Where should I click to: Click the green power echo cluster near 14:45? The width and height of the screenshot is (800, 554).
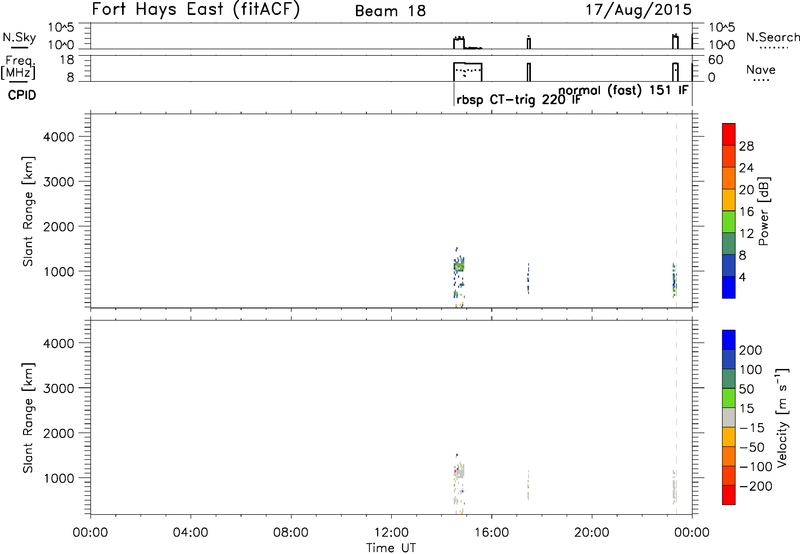pyautogui.click(x=459, y=266)
